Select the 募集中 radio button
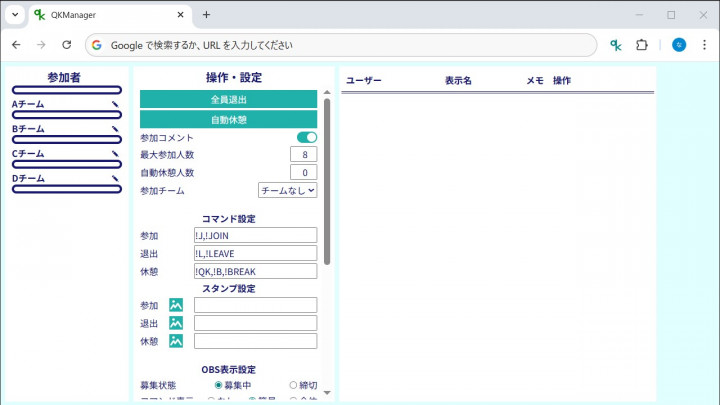The image size is (720, 405). [x=219, y=385]
